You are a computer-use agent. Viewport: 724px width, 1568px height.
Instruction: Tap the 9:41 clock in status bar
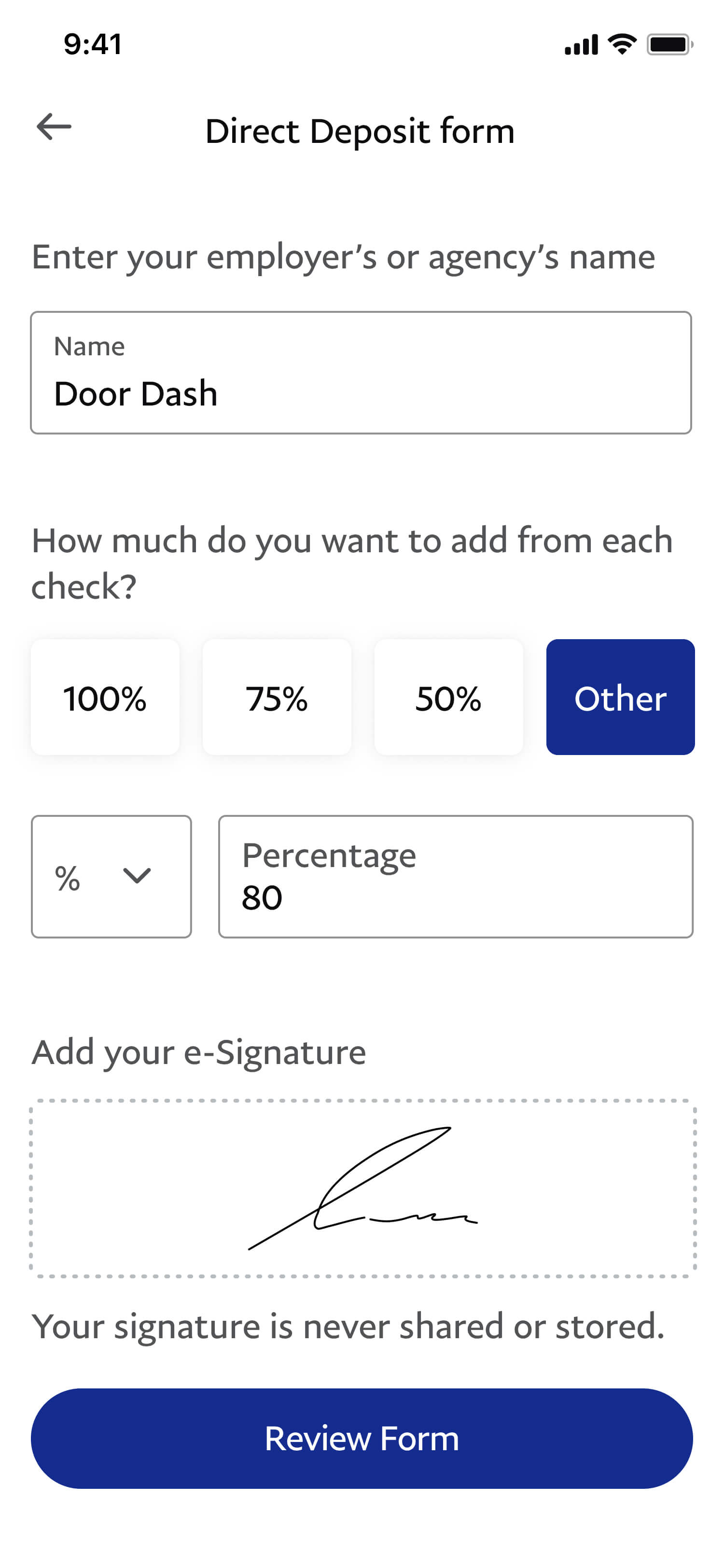[x=93, y=44]
